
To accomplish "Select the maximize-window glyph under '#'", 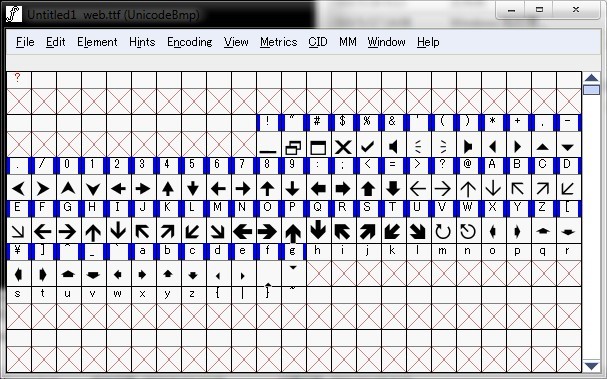I will [318, 144].
